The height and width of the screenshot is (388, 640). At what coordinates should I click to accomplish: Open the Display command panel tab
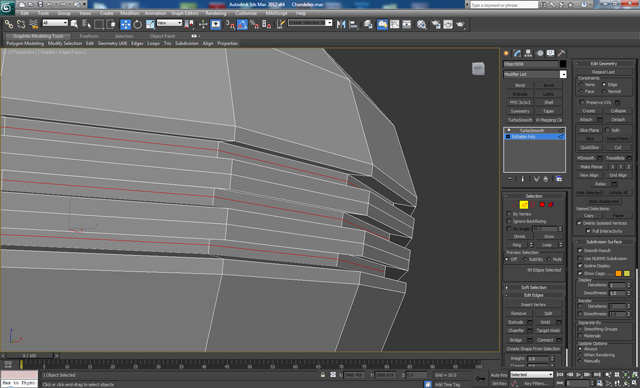coord(551,53)
